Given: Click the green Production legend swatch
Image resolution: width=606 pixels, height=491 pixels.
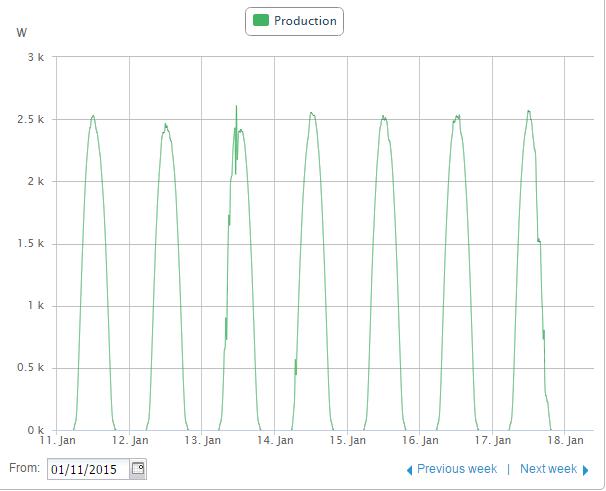Looking at the screenshot, I should (x=261, y=21).
